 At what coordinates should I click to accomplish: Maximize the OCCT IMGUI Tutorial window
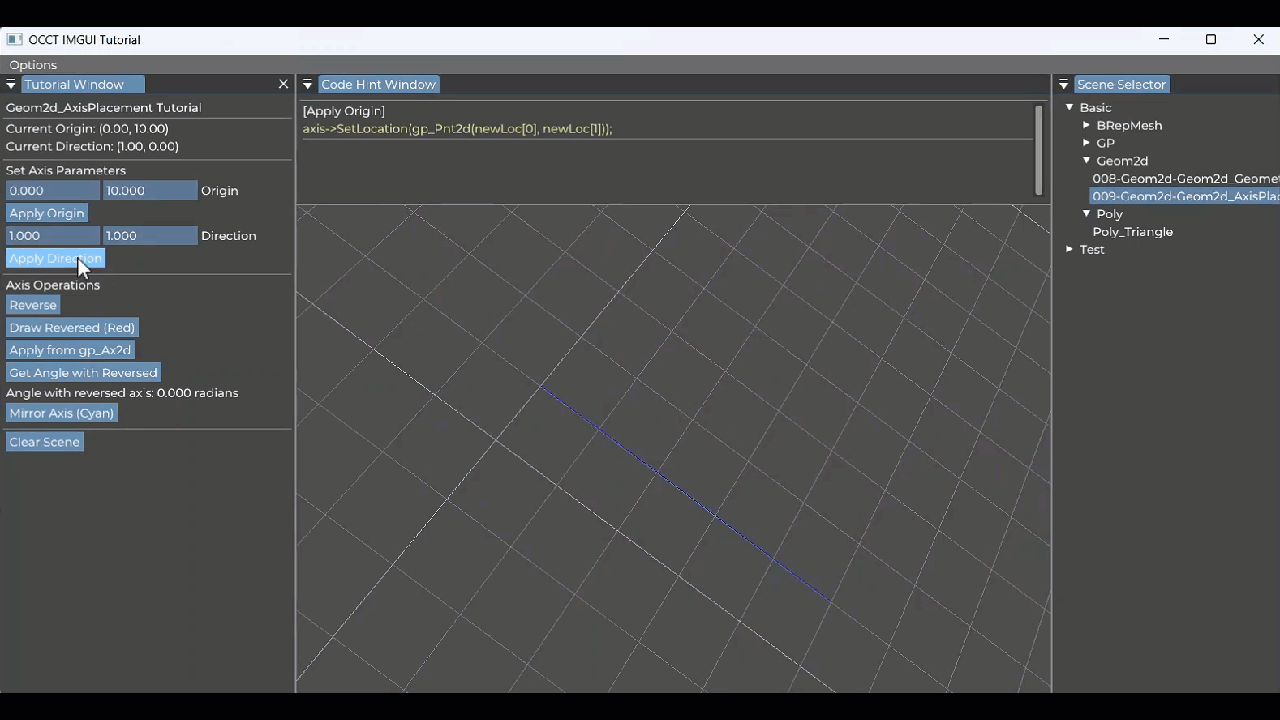tap(1211, 40)
